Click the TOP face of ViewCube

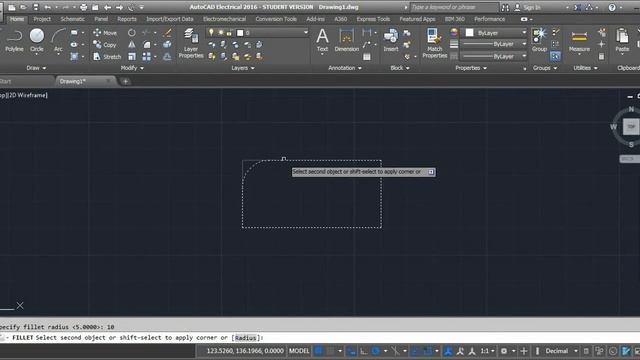coord(631,127)
